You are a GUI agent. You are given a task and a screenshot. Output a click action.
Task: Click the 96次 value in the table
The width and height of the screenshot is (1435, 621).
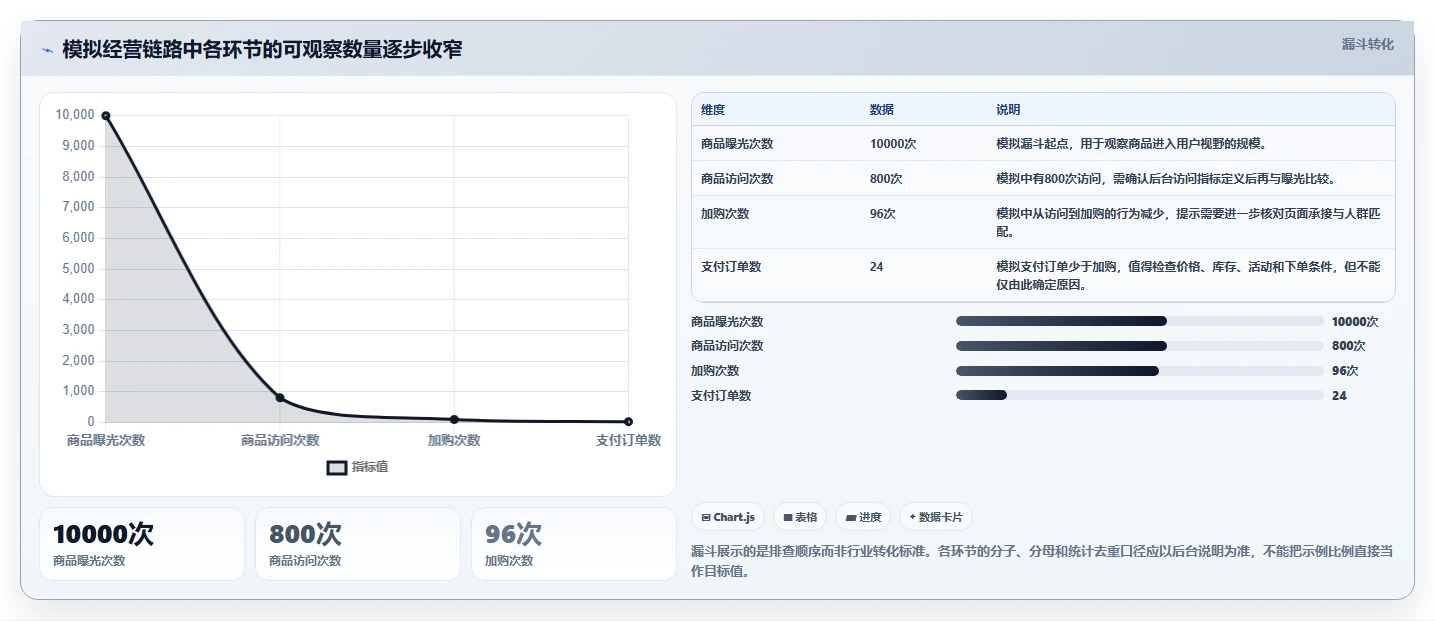[883, 214]
